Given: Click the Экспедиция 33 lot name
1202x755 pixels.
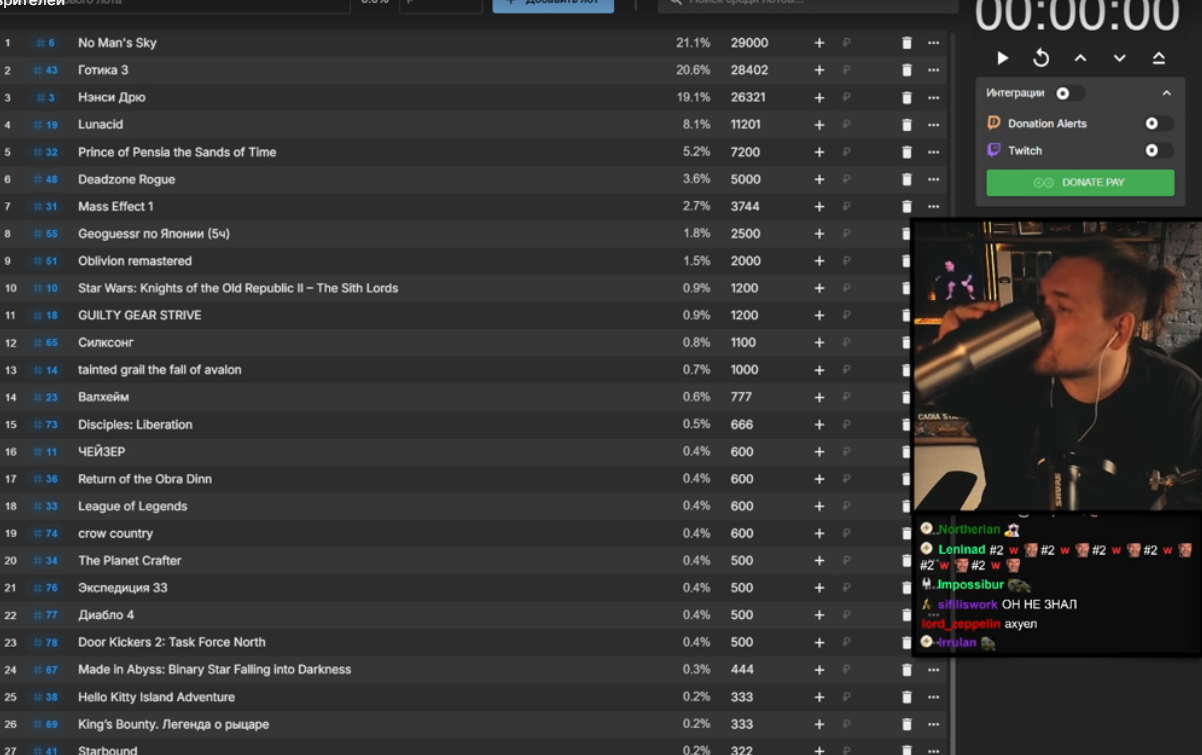Looking at the screenshot, I should (122, 588).
